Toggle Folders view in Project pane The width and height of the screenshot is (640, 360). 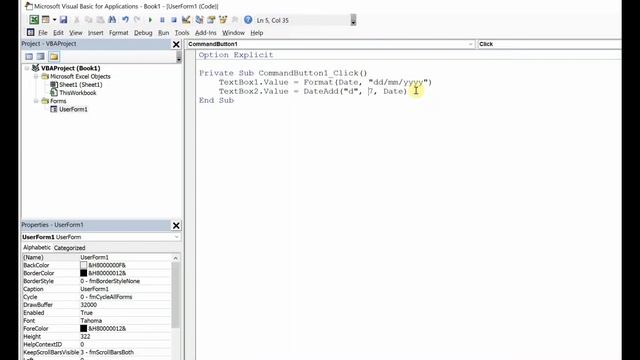(54, 56)
